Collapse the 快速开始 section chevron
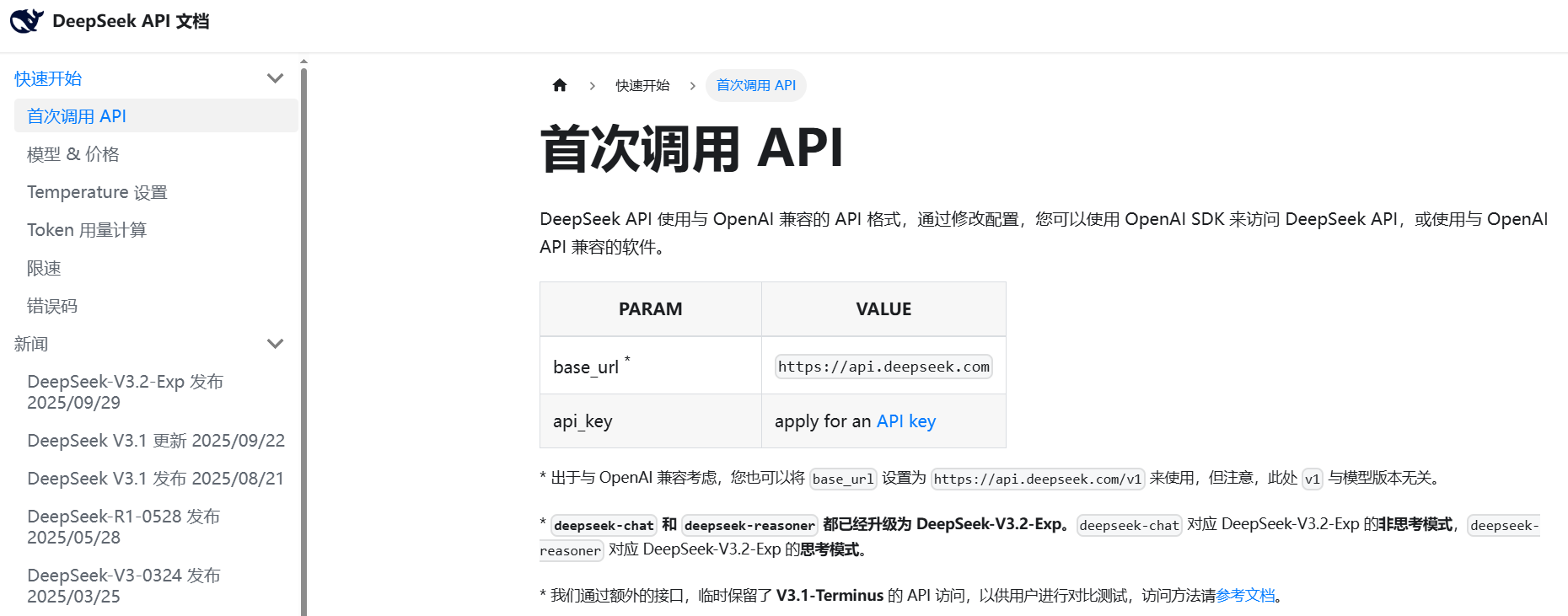This screenshot has height=616, width=1568. coord(275,78)
